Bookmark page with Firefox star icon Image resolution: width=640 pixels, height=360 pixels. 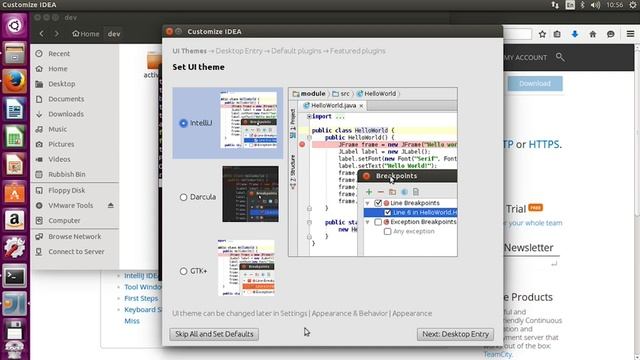542,34
